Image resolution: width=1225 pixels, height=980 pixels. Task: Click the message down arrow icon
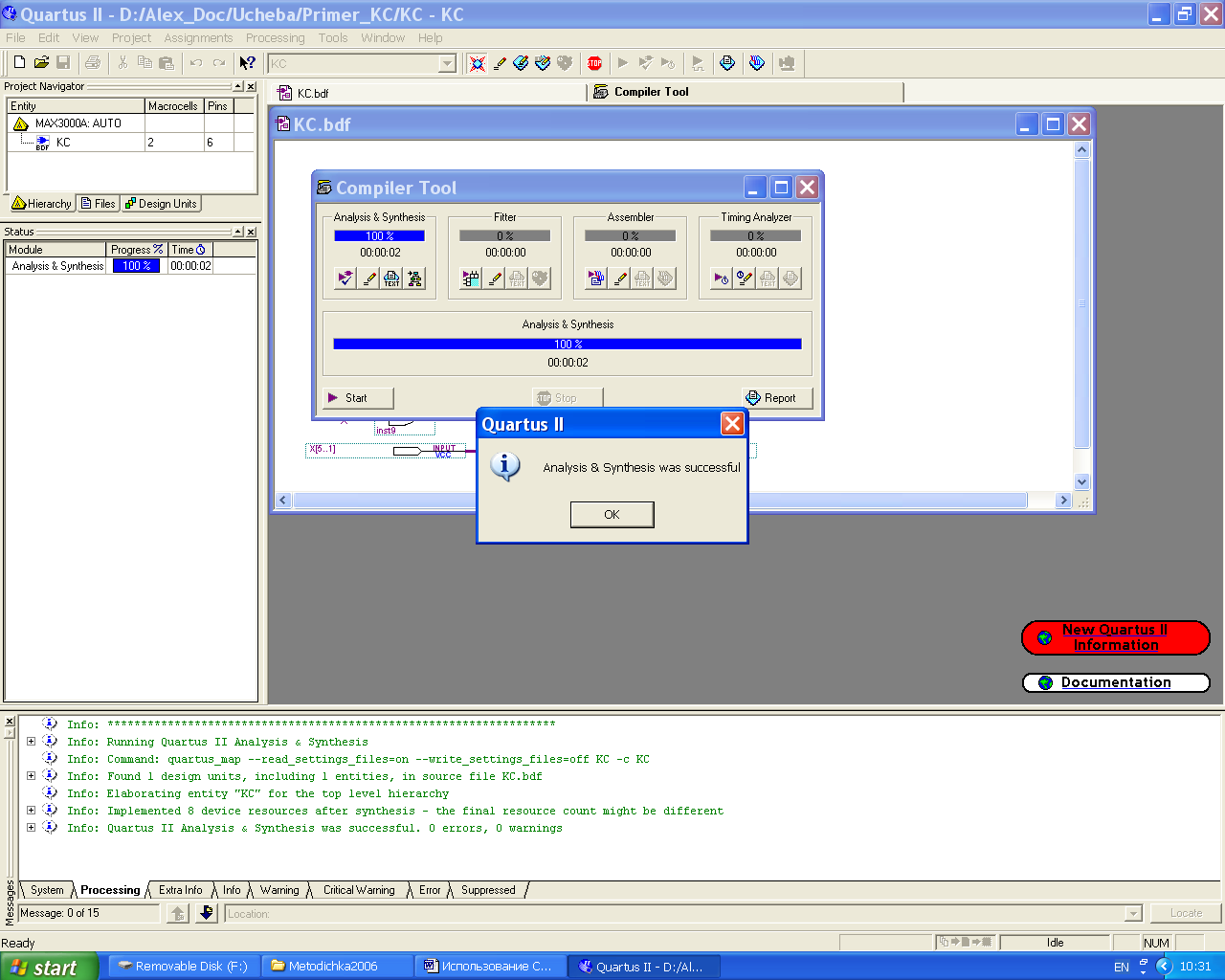tap(206, 913)
